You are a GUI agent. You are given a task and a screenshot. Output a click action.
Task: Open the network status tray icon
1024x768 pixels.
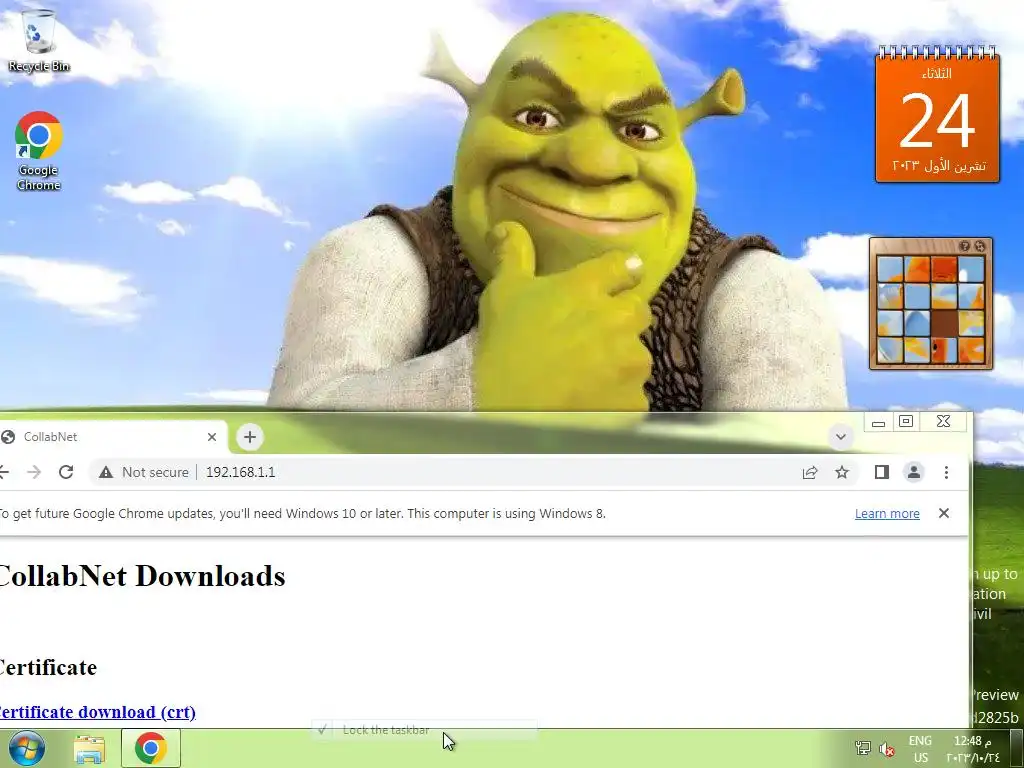tap(863, 748)
